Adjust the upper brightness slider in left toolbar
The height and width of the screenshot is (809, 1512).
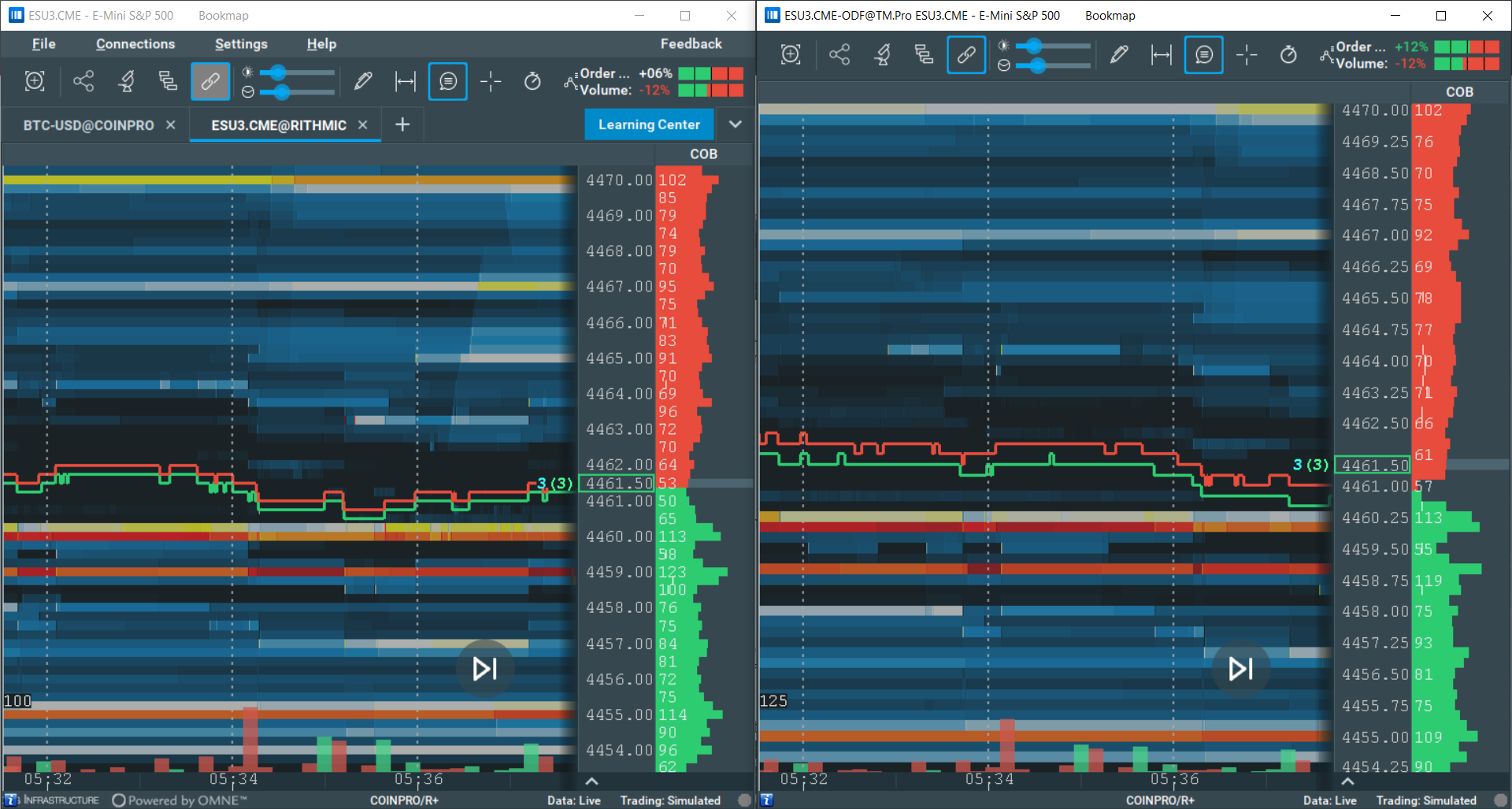(x=276, y=73)
